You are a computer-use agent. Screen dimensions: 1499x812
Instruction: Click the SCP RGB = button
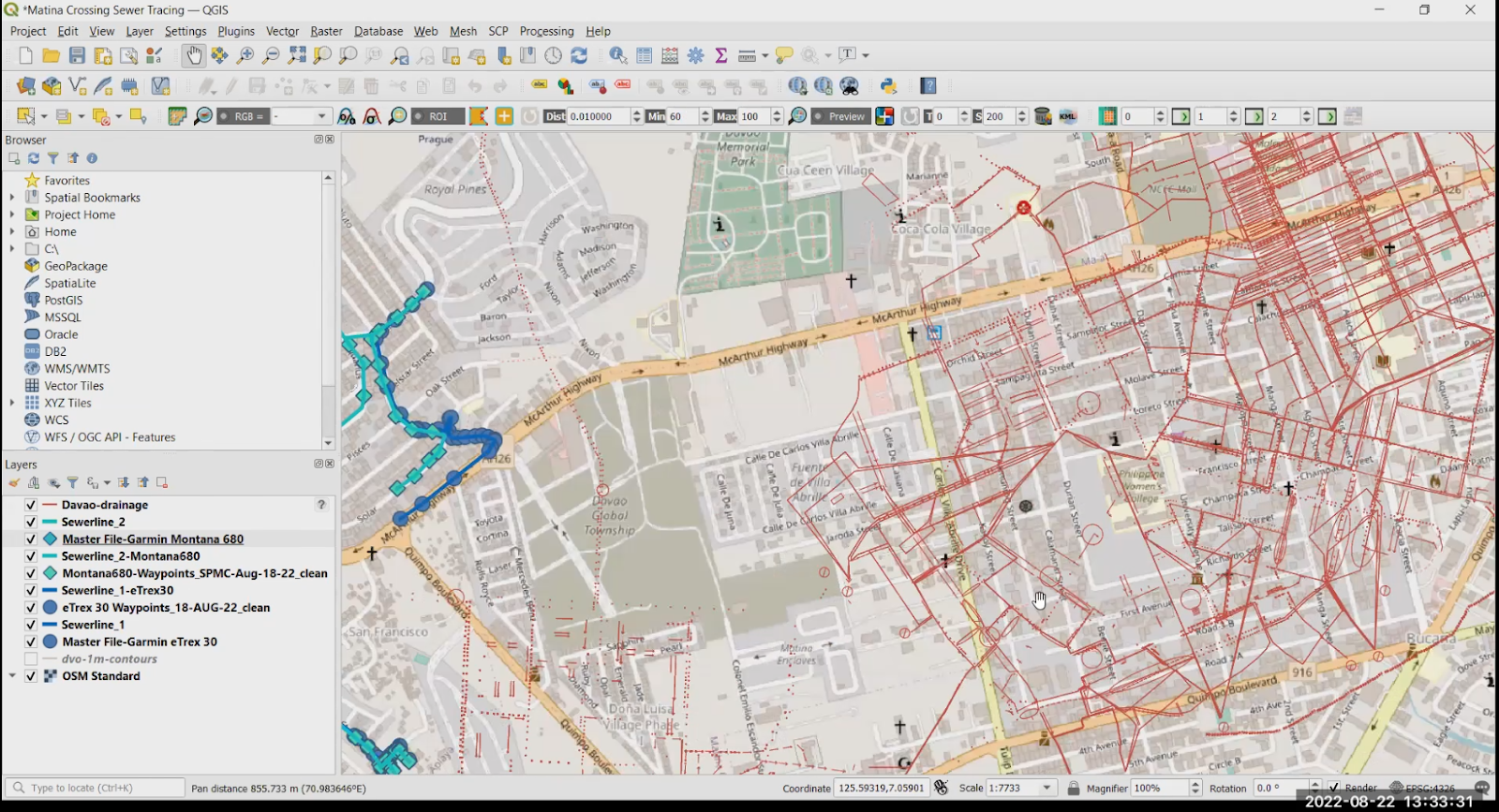coord(242,116)
